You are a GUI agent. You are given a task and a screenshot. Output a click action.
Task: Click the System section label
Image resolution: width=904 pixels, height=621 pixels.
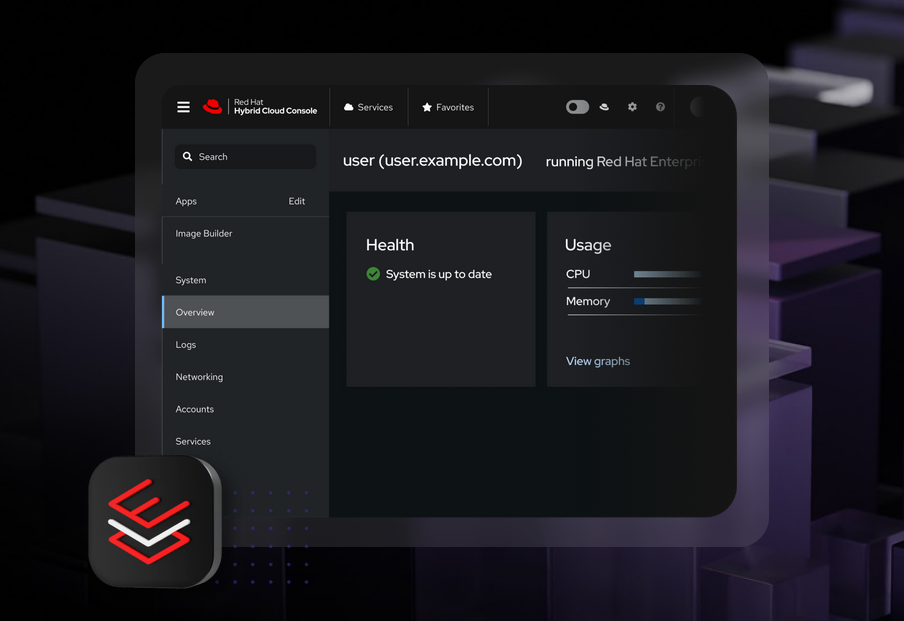(x=191, y=280)
